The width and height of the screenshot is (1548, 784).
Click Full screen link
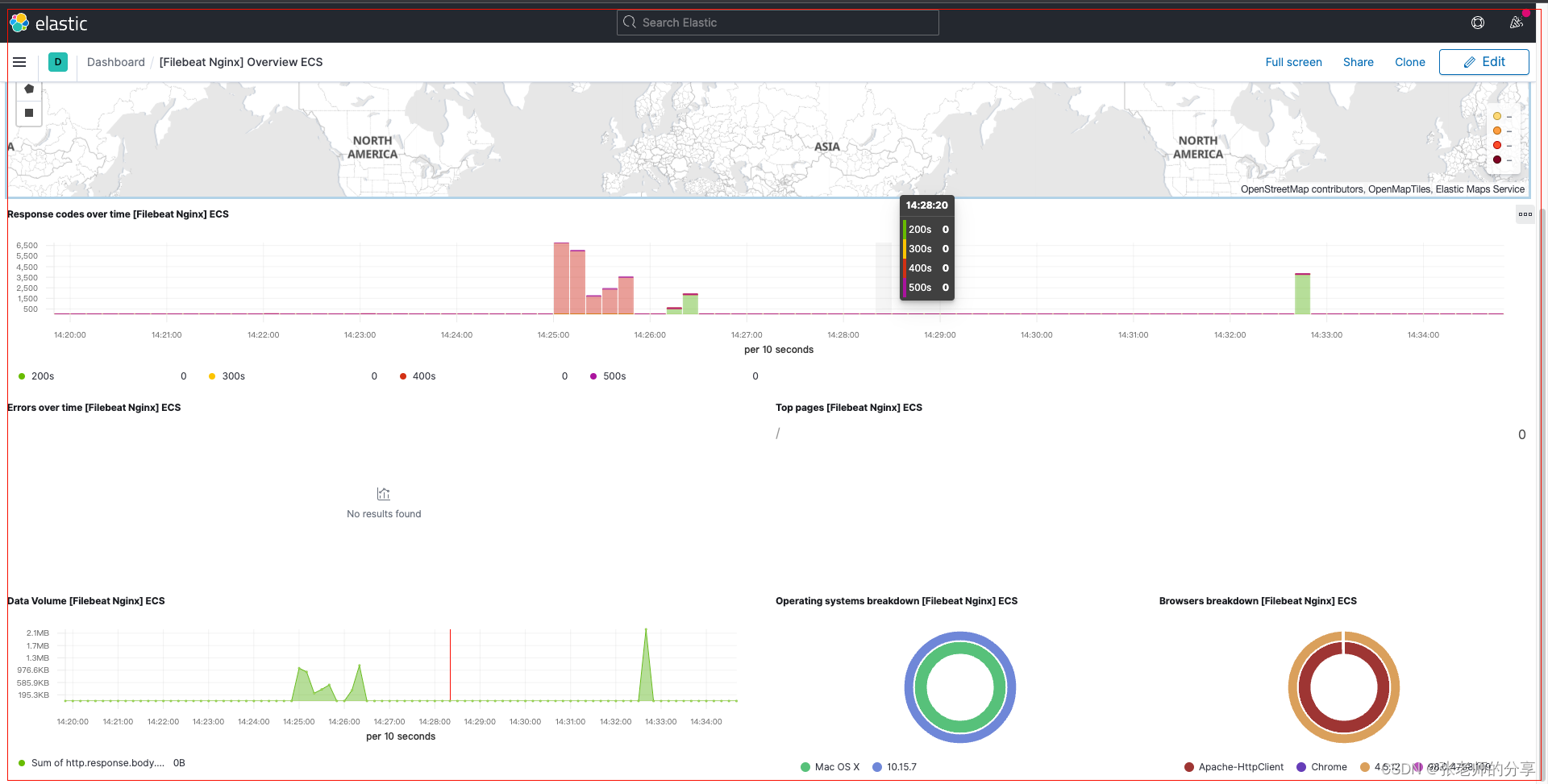[x=1293, y=62]
